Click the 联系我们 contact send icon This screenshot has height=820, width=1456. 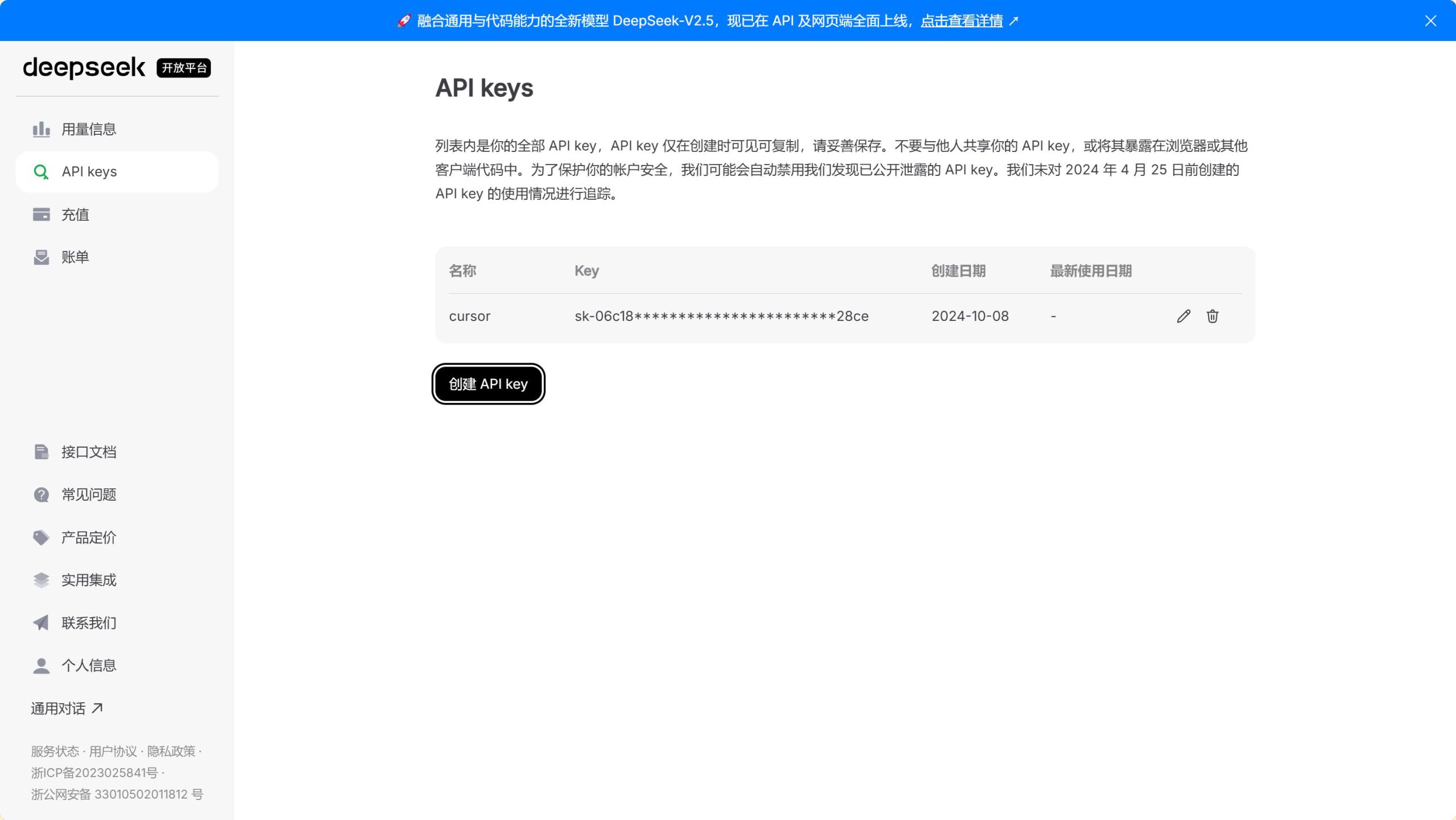pyautogui.click(x=41, y=622)
